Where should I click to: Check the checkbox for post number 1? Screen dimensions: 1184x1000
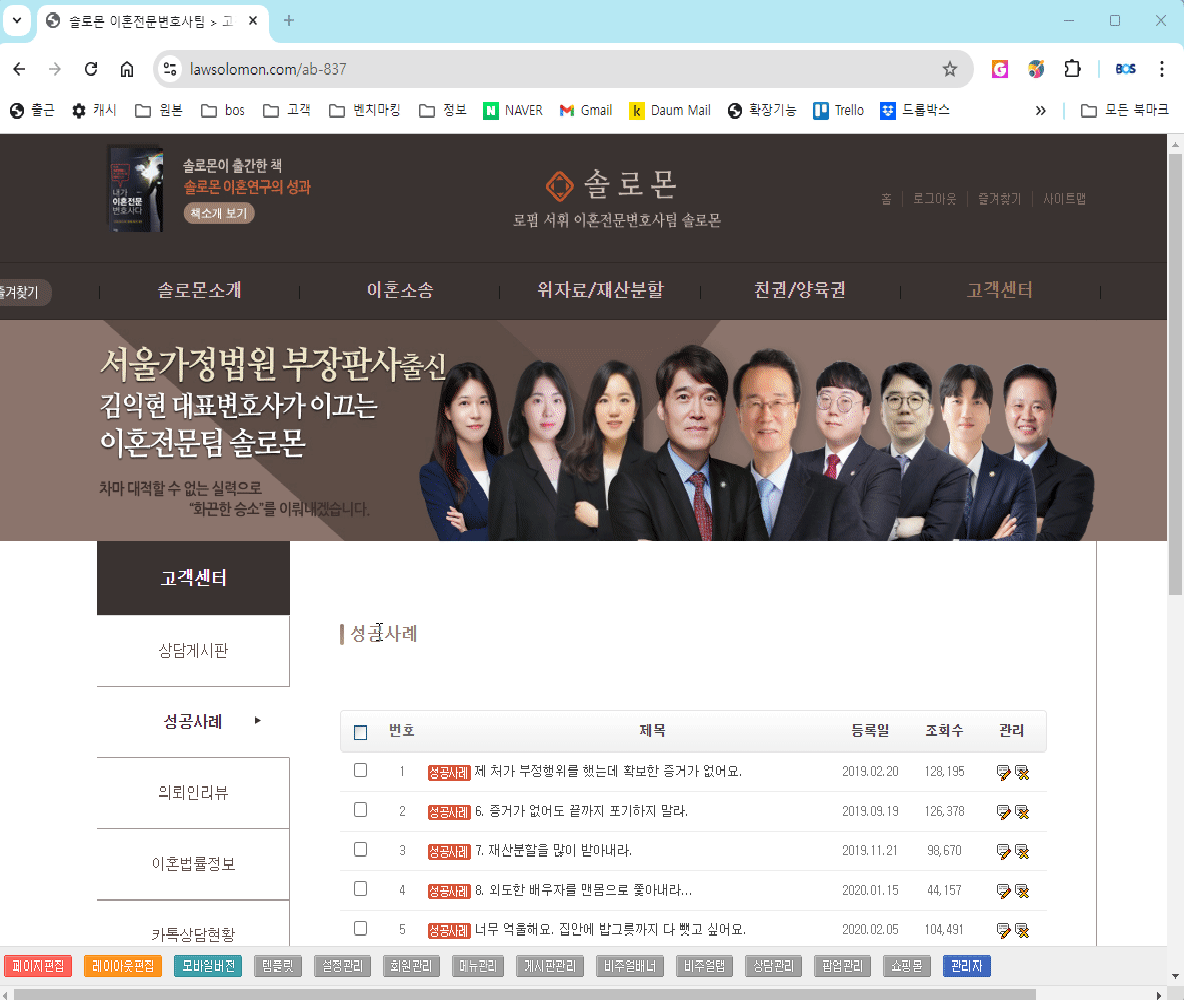(361, 771)
